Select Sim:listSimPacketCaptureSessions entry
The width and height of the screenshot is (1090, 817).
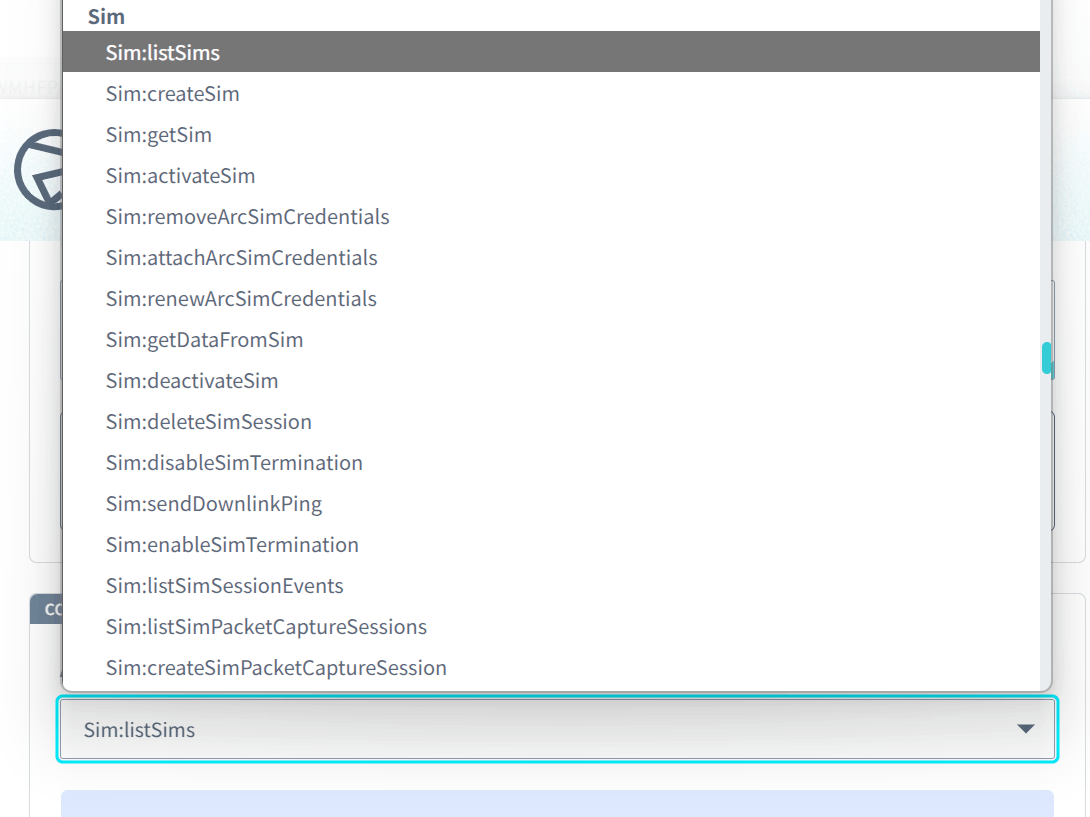pyautogui.click(x=266, y=626)
